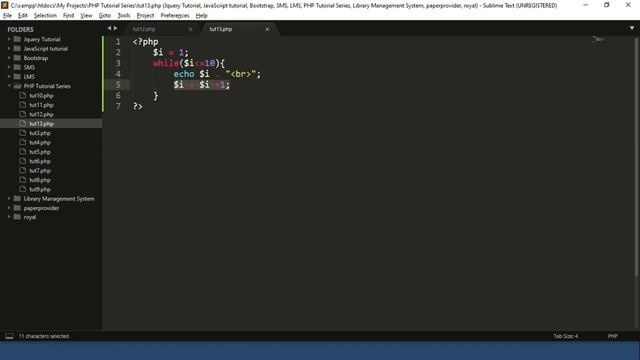
Task: Open the Goto menu
Action: click(x=105, y=16)
